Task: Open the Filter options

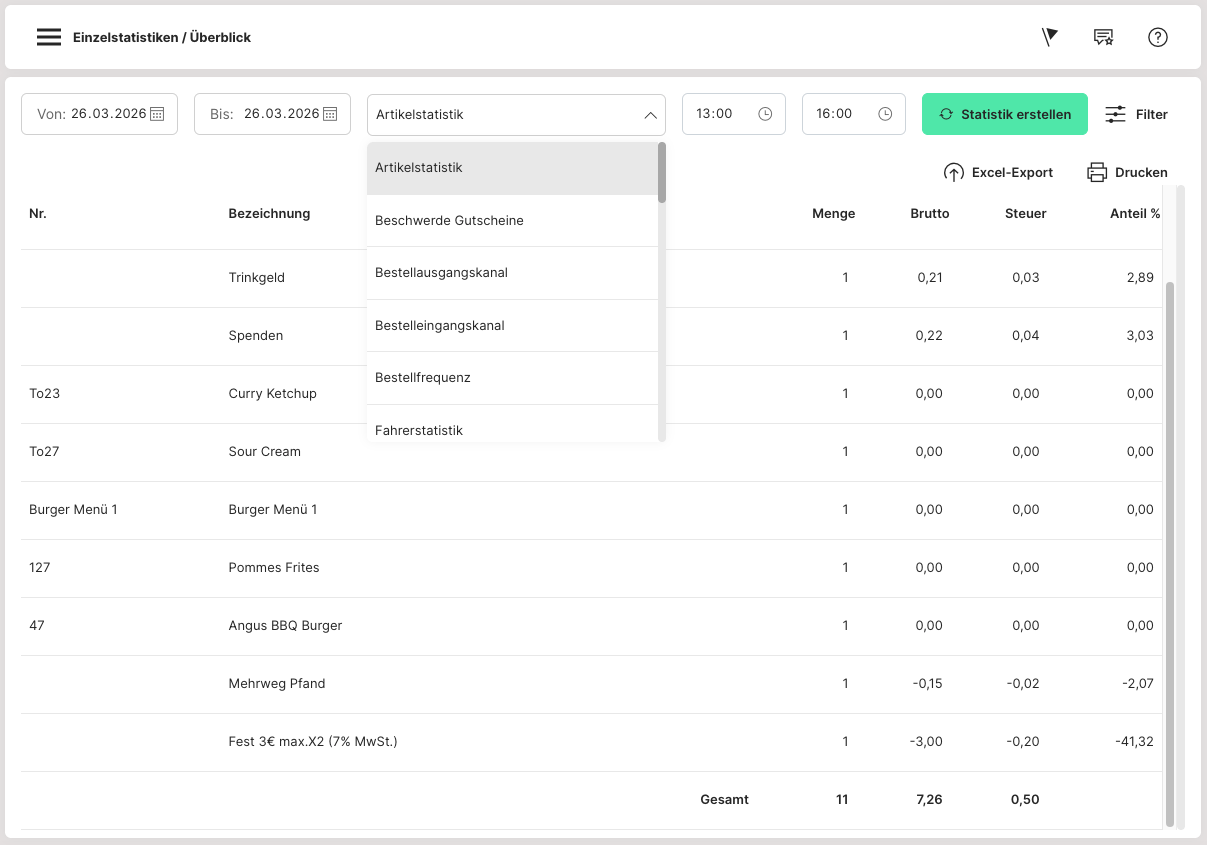Action: point(1137,114)
